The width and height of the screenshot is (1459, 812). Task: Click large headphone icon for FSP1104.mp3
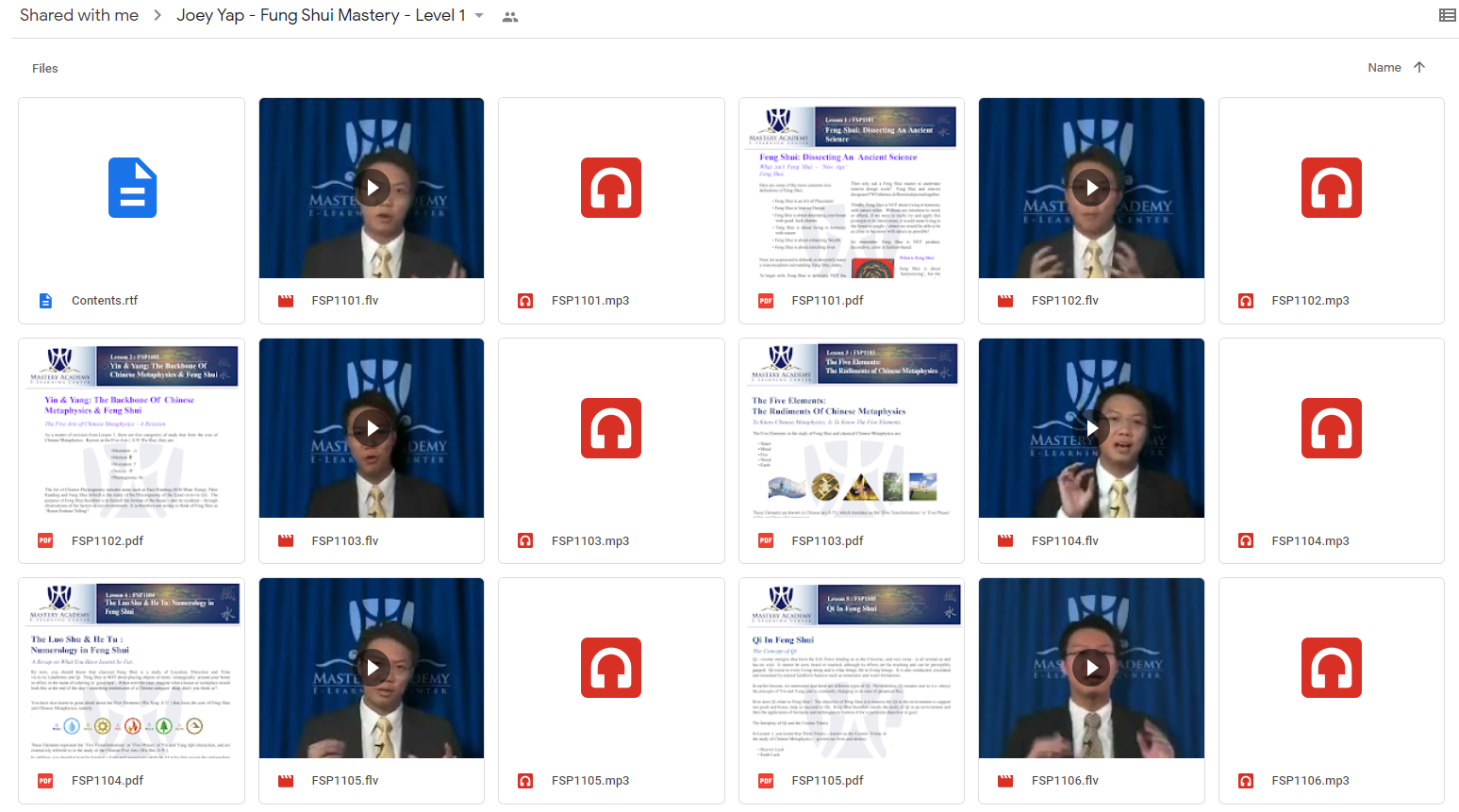(1332, 428)
